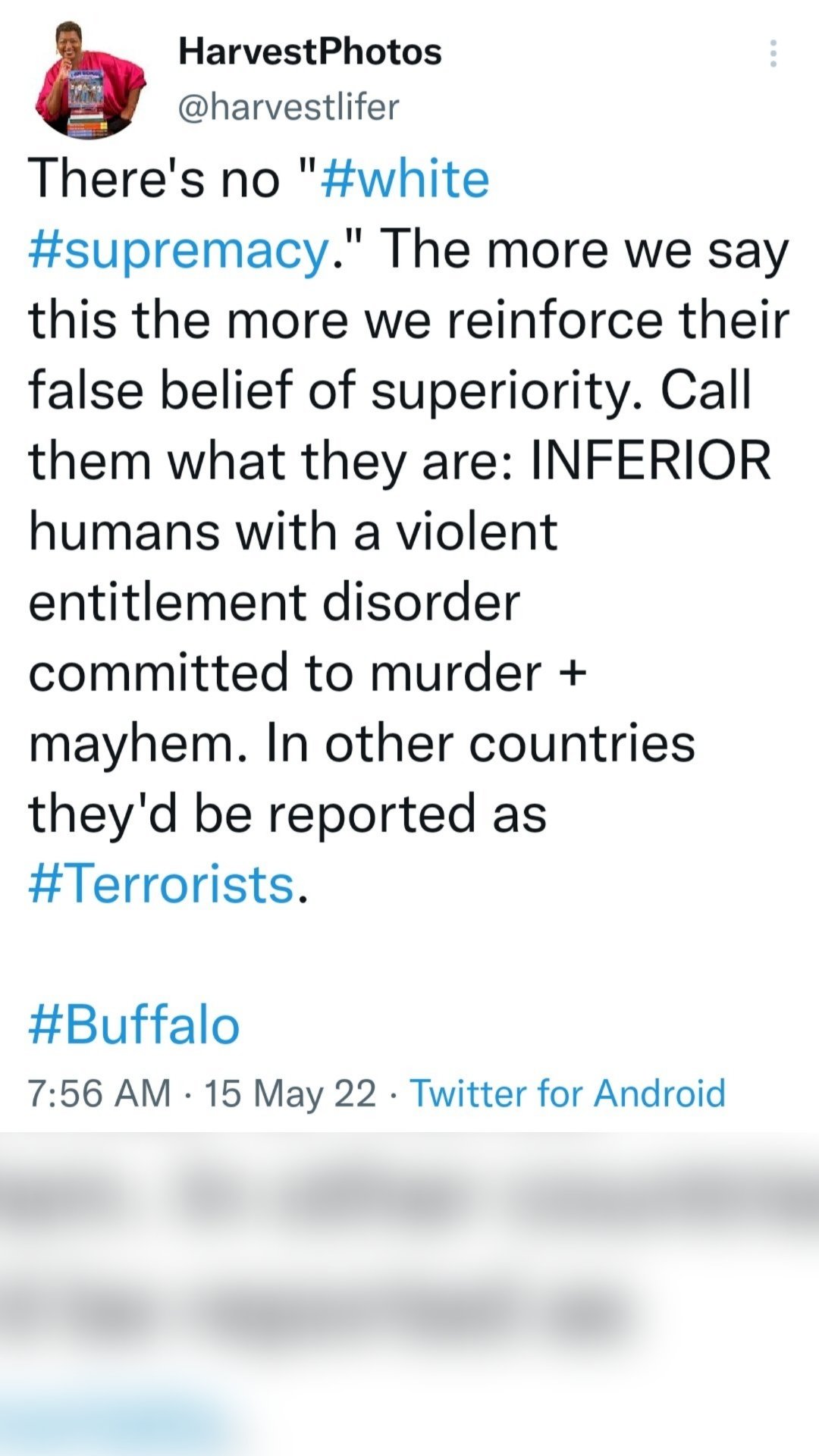
Task: Tap the word INFERIOR in the tweet
Action: point(651,461)
